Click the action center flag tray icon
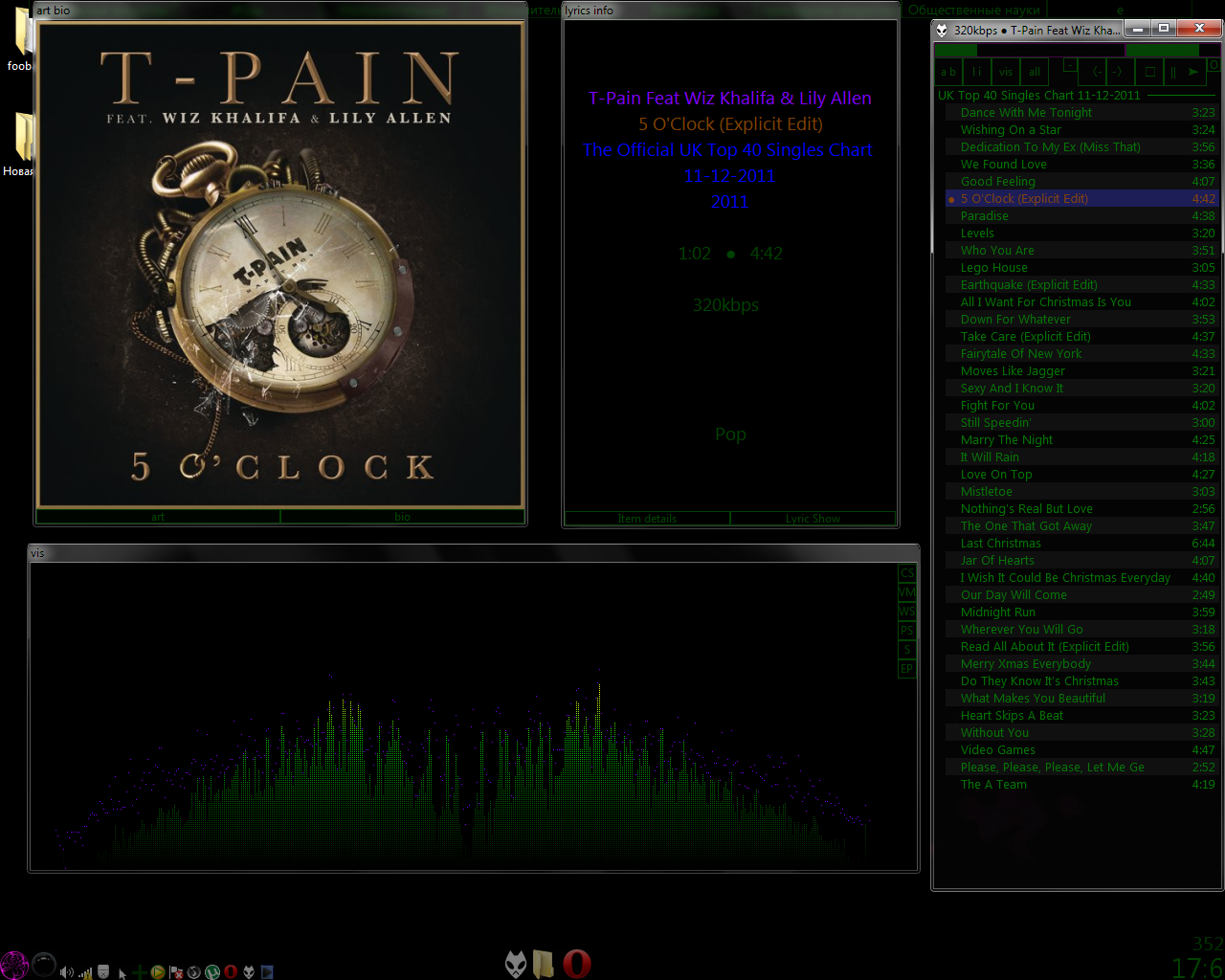 (176, 973)
